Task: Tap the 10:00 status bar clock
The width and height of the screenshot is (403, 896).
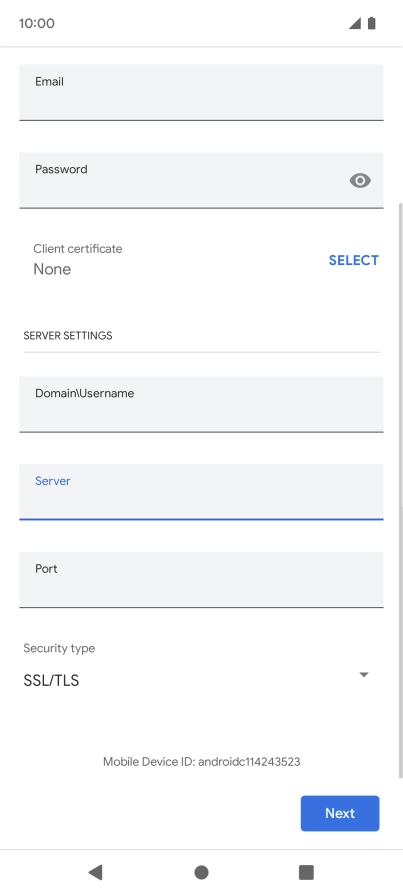Action: pos(37,23)
